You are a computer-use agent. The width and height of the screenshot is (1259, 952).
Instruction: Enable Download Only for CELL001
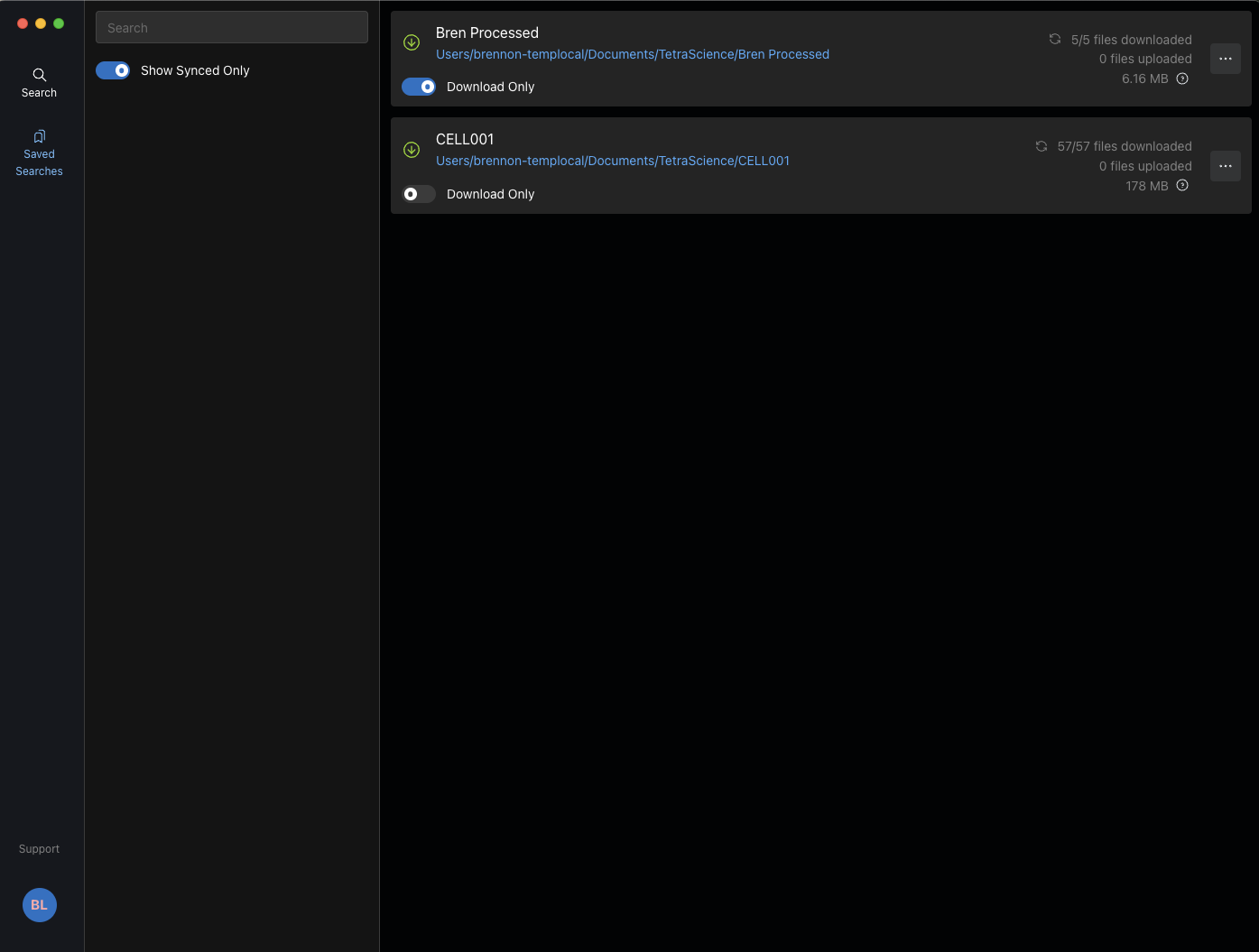(x=419, y=194)
